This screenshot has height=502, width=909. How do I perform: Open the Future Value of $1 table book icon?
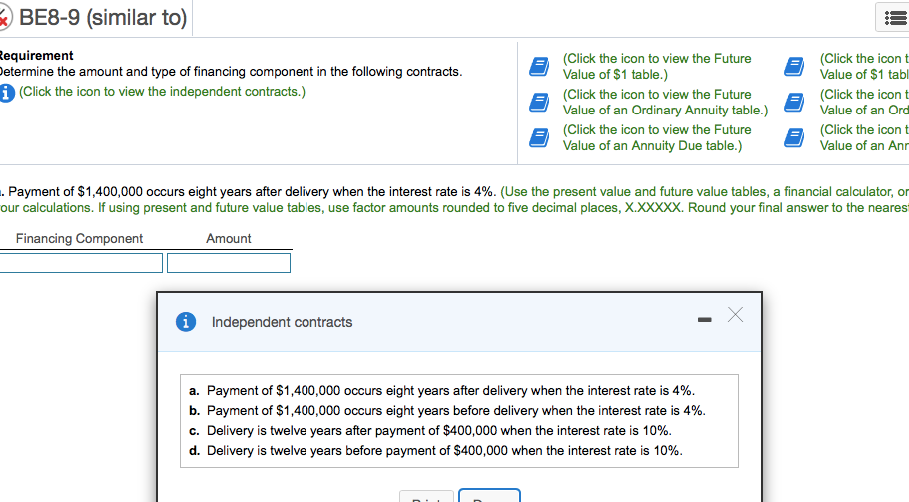coord(539,67)
